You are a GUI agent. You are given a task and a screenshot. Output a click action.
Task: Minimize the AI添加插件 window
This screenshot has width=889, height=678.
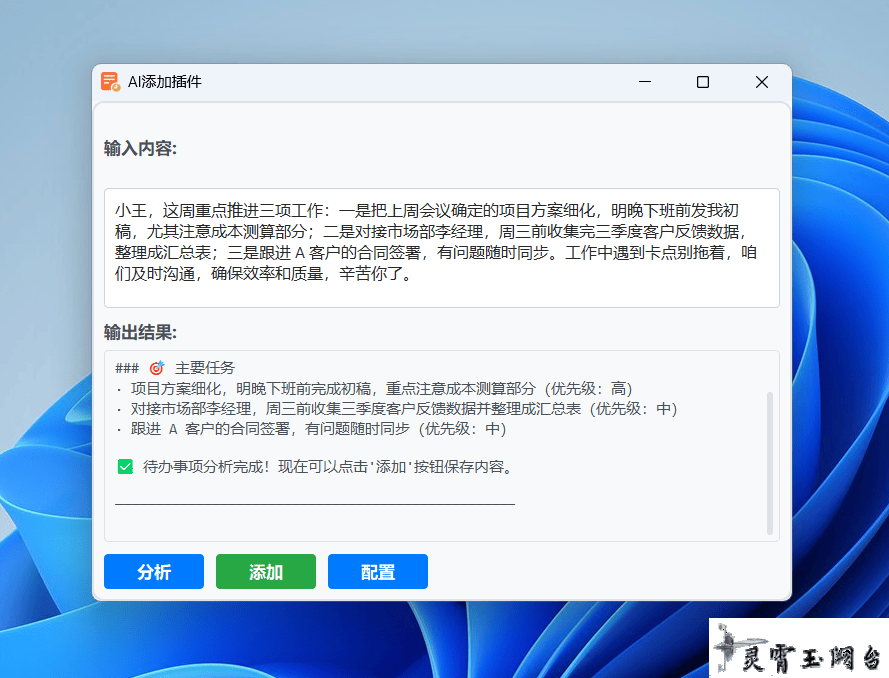pyautogui.click(x=645, y=82)
